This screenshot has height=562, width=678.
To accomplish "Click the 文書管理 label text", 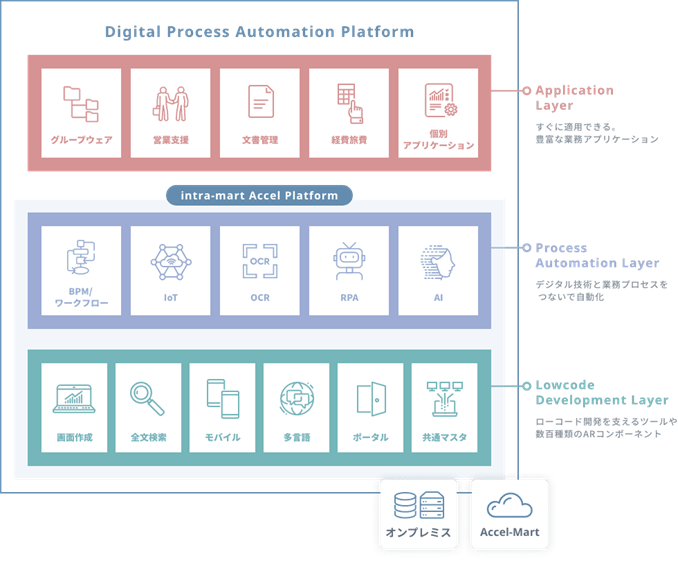I will click(260, 140).
